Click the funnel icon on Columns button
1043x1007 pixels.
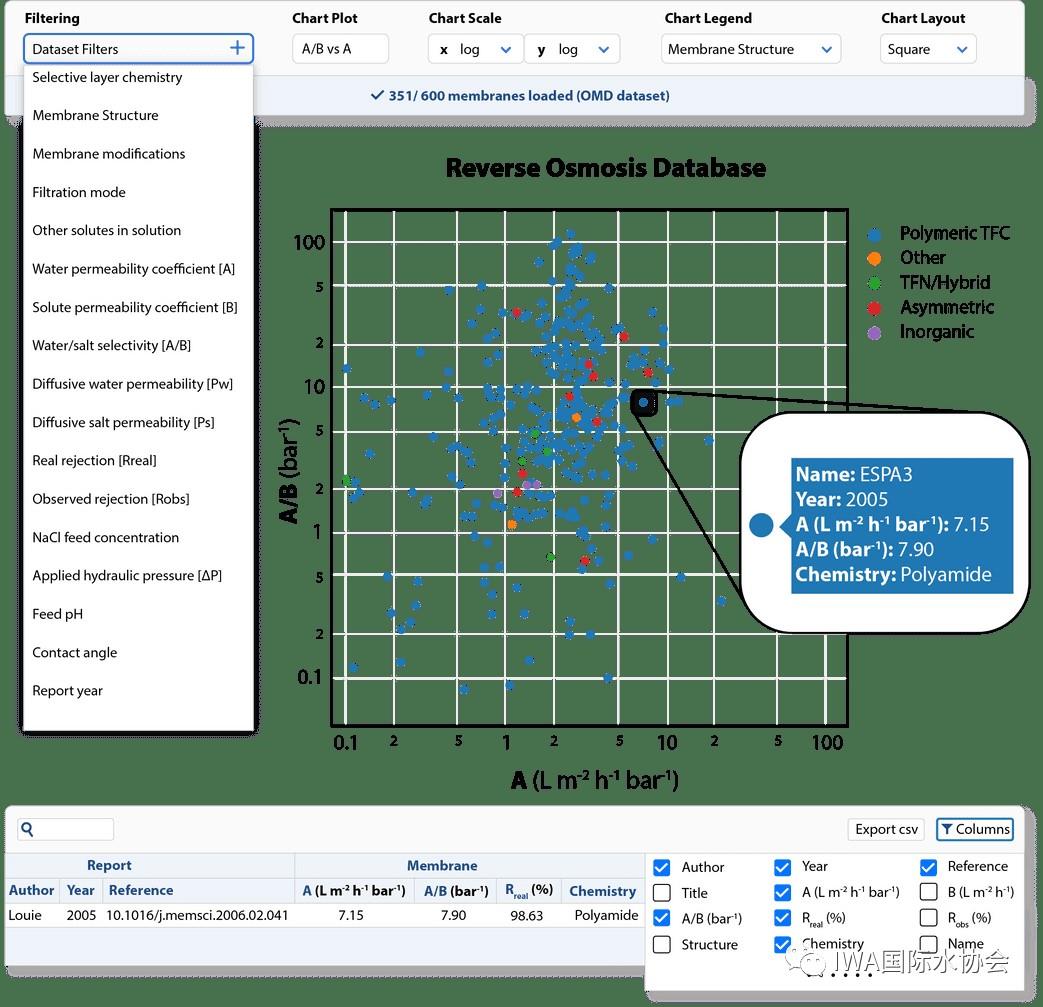tap(946, 829)
